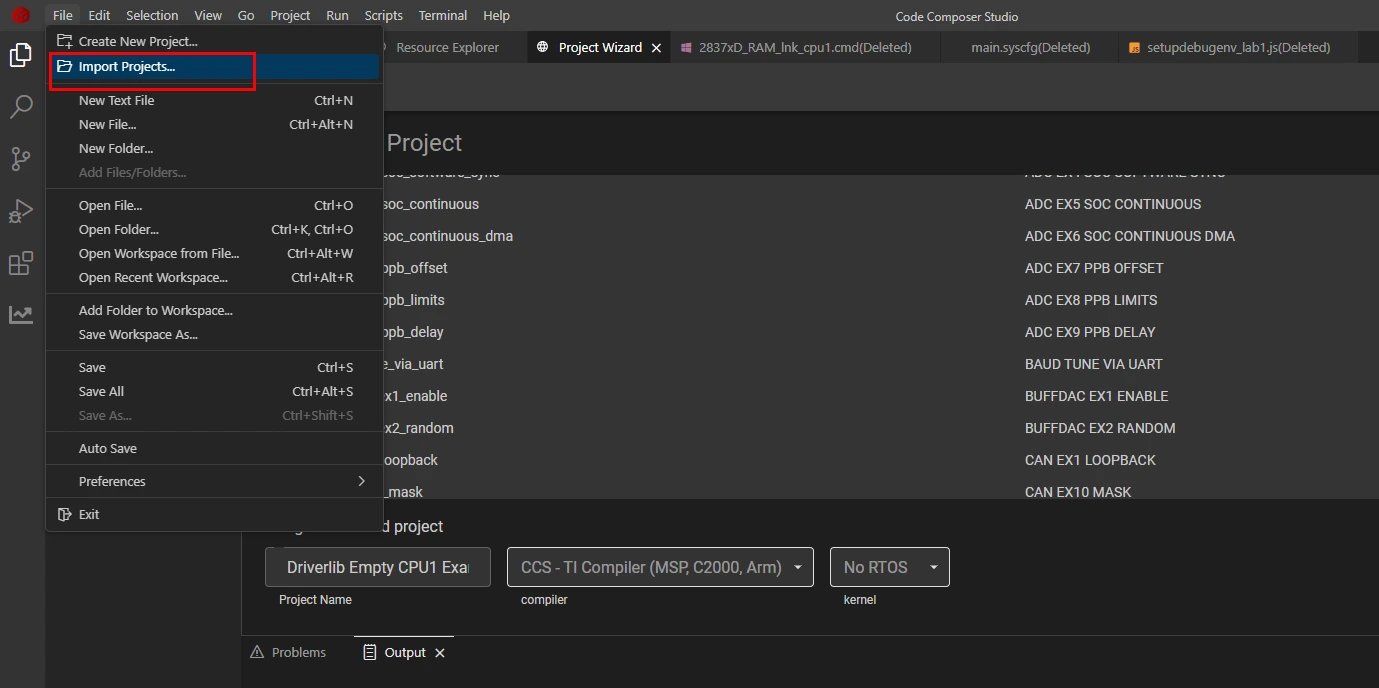Select BUFFDAC EX2 RANDOM row

point(810,428)
